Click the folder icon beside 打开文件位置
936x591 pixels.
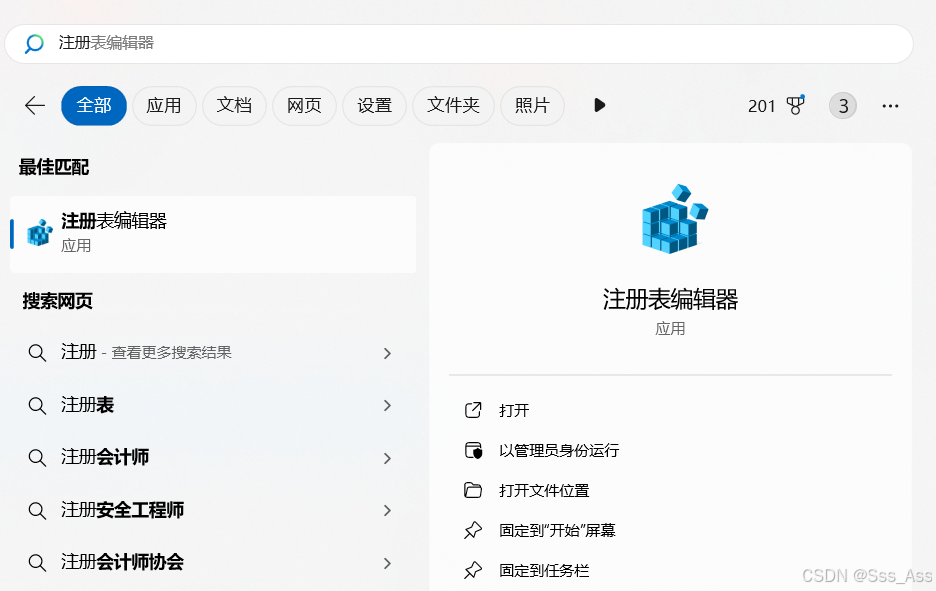tap(473, 490)
